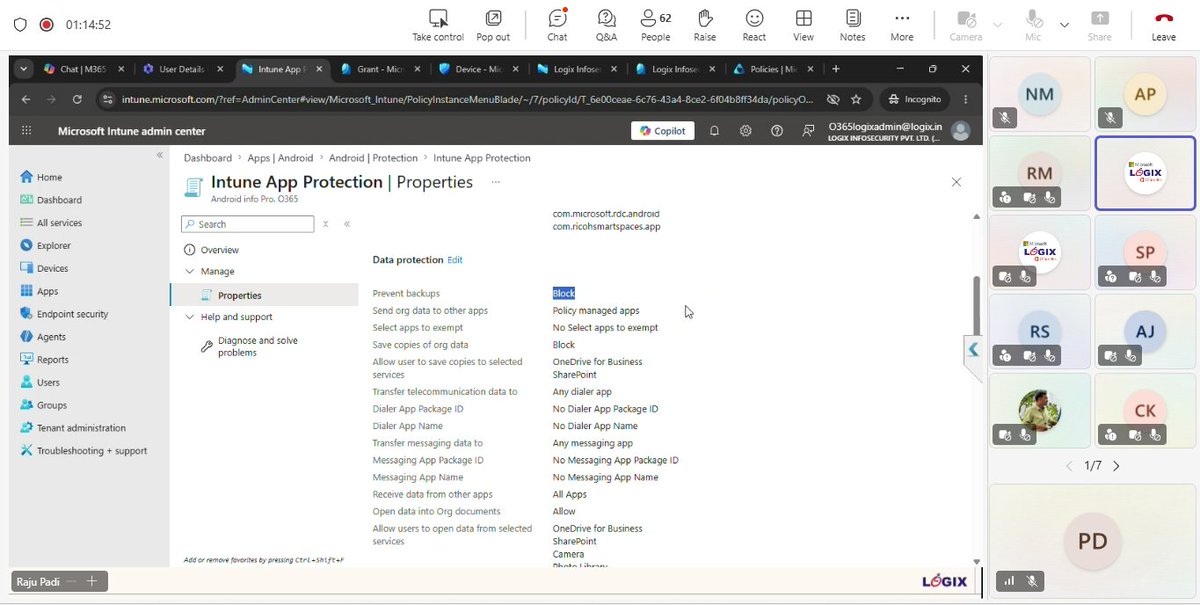Click the Dashboard breadcrumb link
1200x605 pixels.
(x=208, y=158)
